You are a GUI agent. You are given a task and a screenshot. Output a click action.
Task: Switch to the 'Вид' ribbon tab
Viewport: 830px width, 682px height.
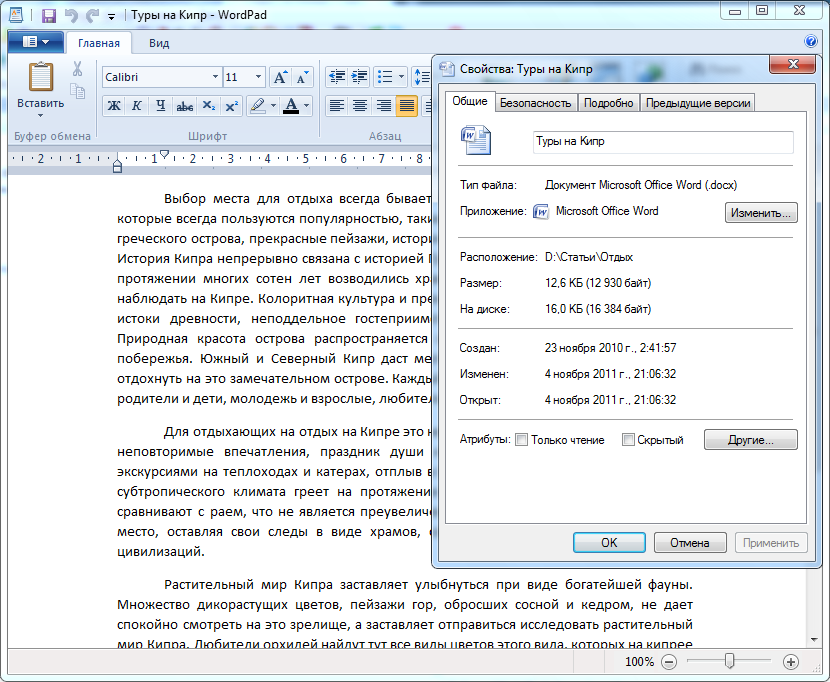point(159,43)
